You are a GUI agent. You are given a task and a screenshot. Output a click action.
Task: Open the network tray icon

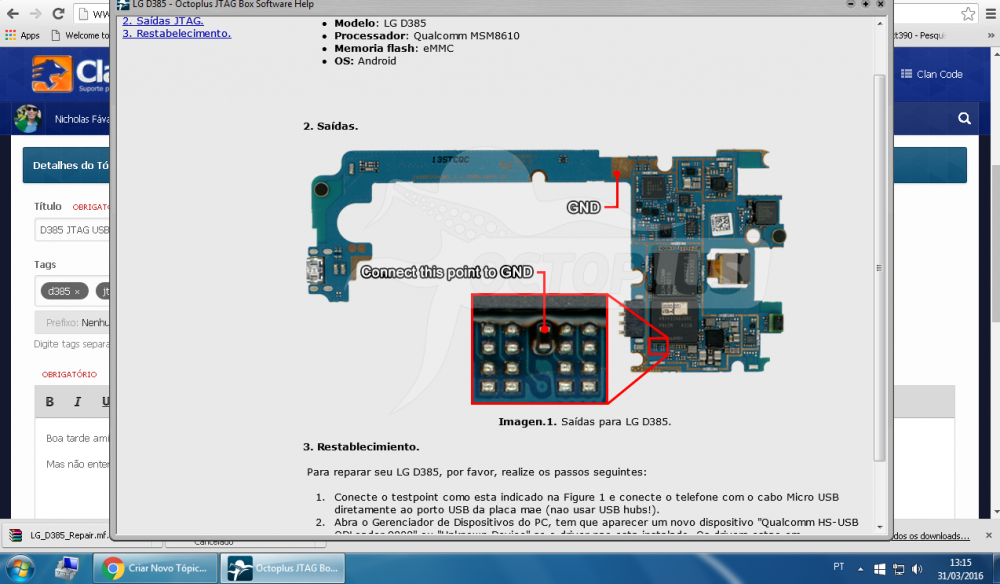click(899, 569)
